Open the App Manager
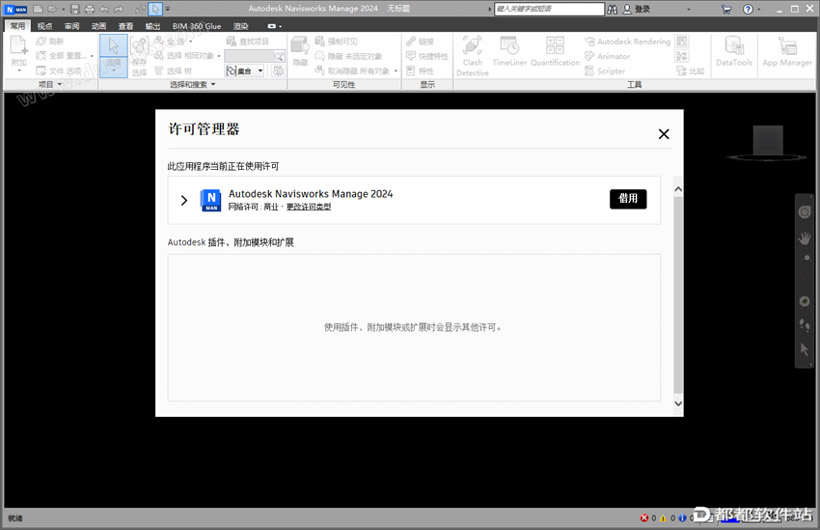Image resolution: width=820 pixels, height=530 pixels. coord(787,51)
